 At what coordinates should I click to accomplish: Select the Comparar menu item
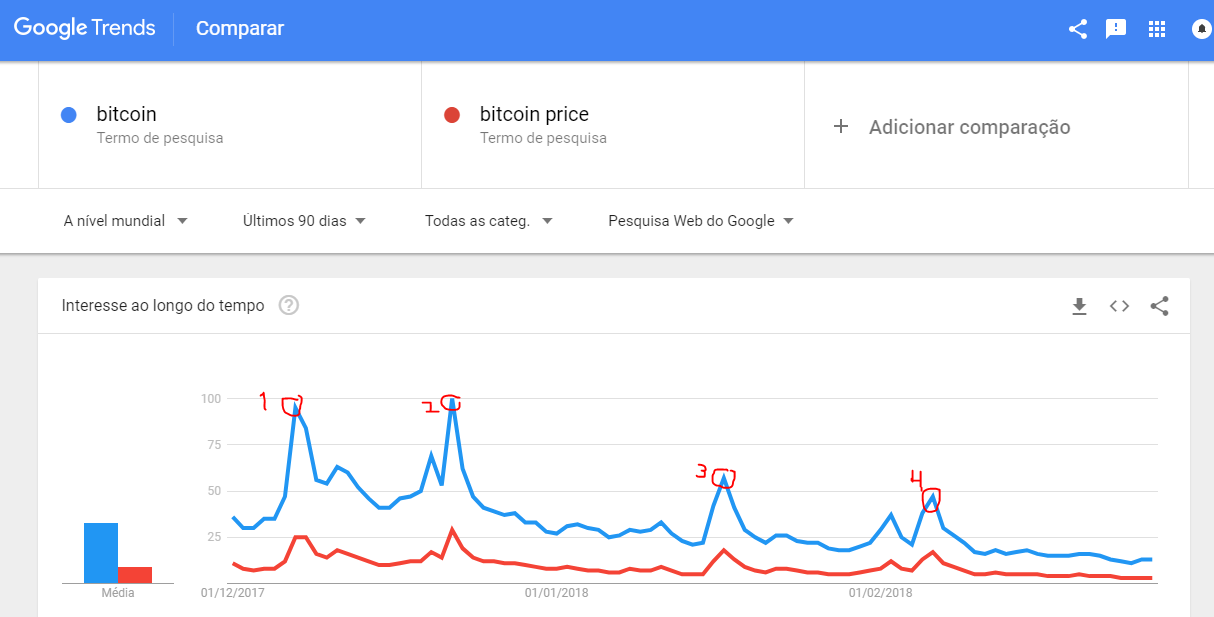coord(239,29)
